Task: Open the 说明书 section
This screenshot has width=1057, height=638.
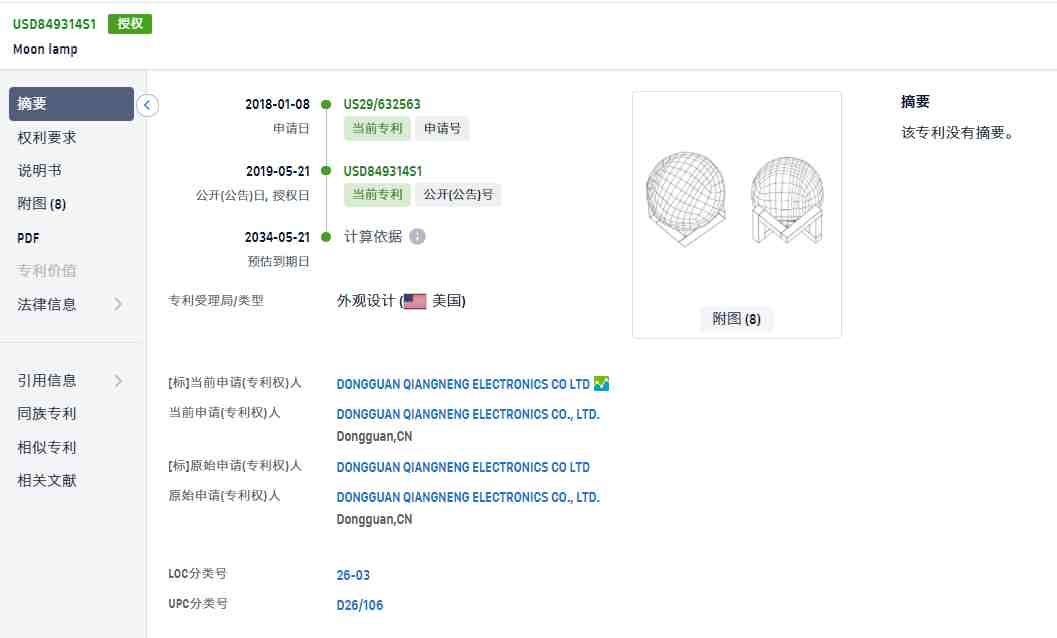Action: click(x=39, y=171)
